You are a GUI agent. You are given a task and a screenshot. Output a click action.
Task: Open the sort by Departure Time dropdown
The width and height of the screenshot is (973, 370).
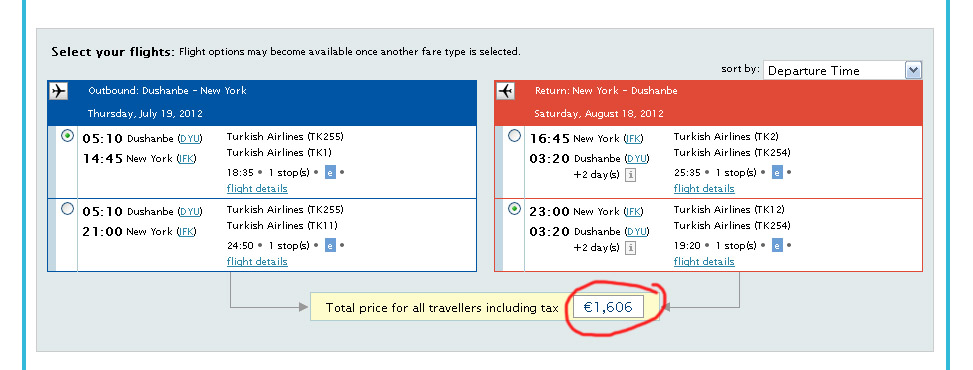(842, 70)
